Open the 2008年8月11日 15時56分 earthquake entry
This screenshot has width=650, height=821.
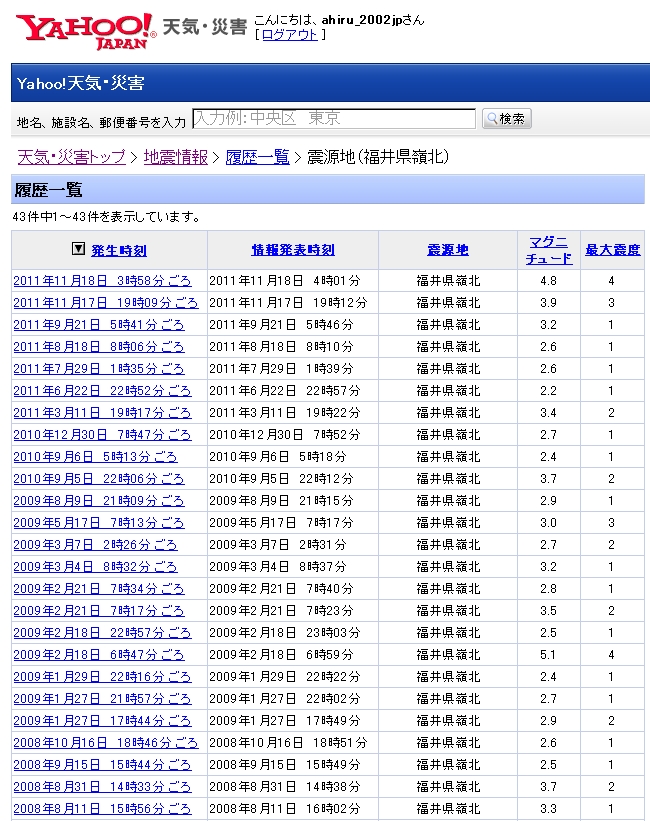pos(102,809)
